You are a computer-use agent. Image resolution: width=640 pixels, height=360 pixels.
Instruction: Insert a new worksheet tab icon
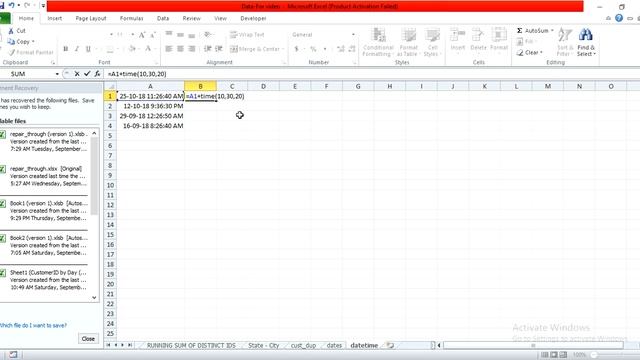pos(390,345)
